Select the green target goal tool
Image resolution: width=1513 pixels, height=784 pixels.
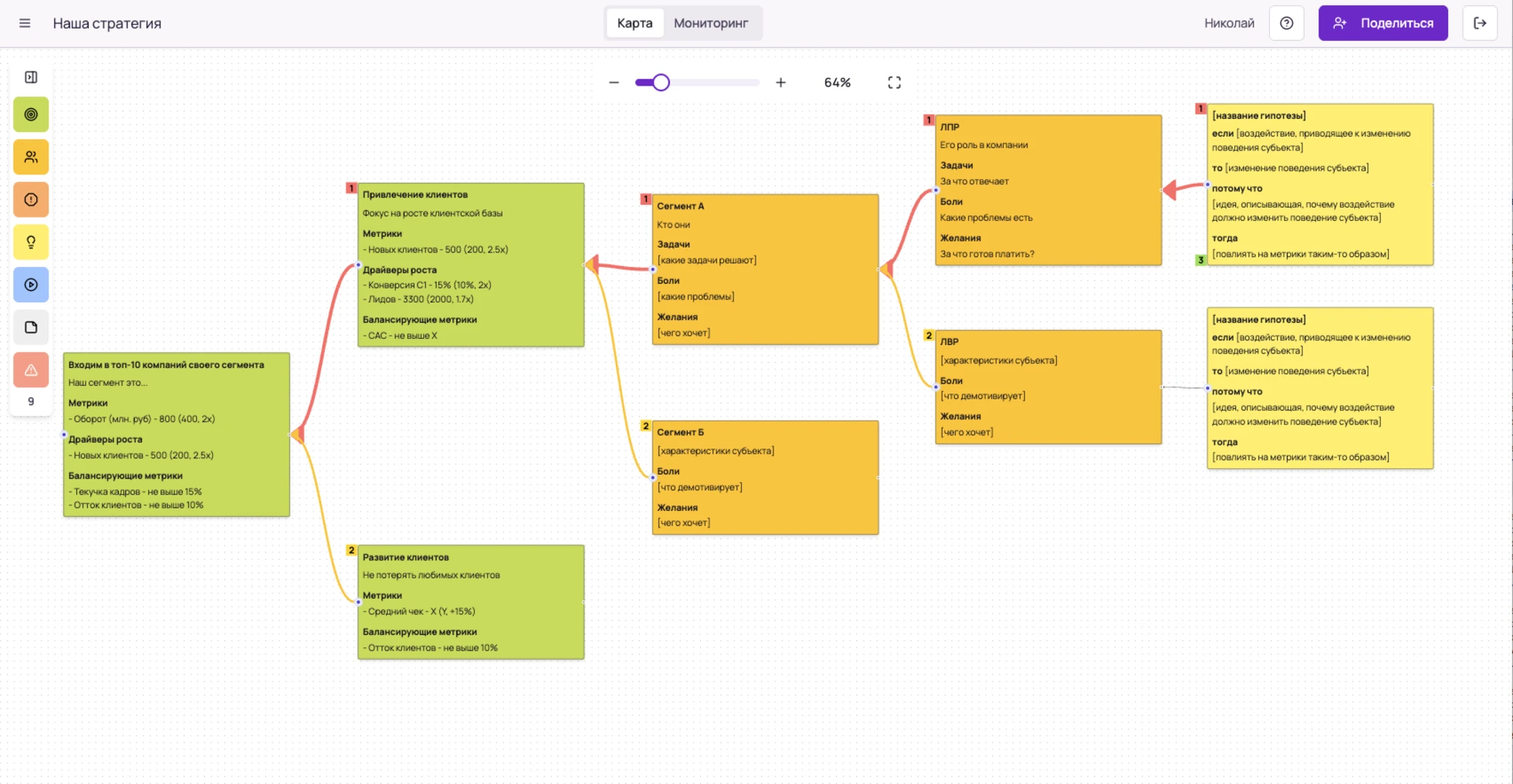pyautogui.click(x=31, y=115)
